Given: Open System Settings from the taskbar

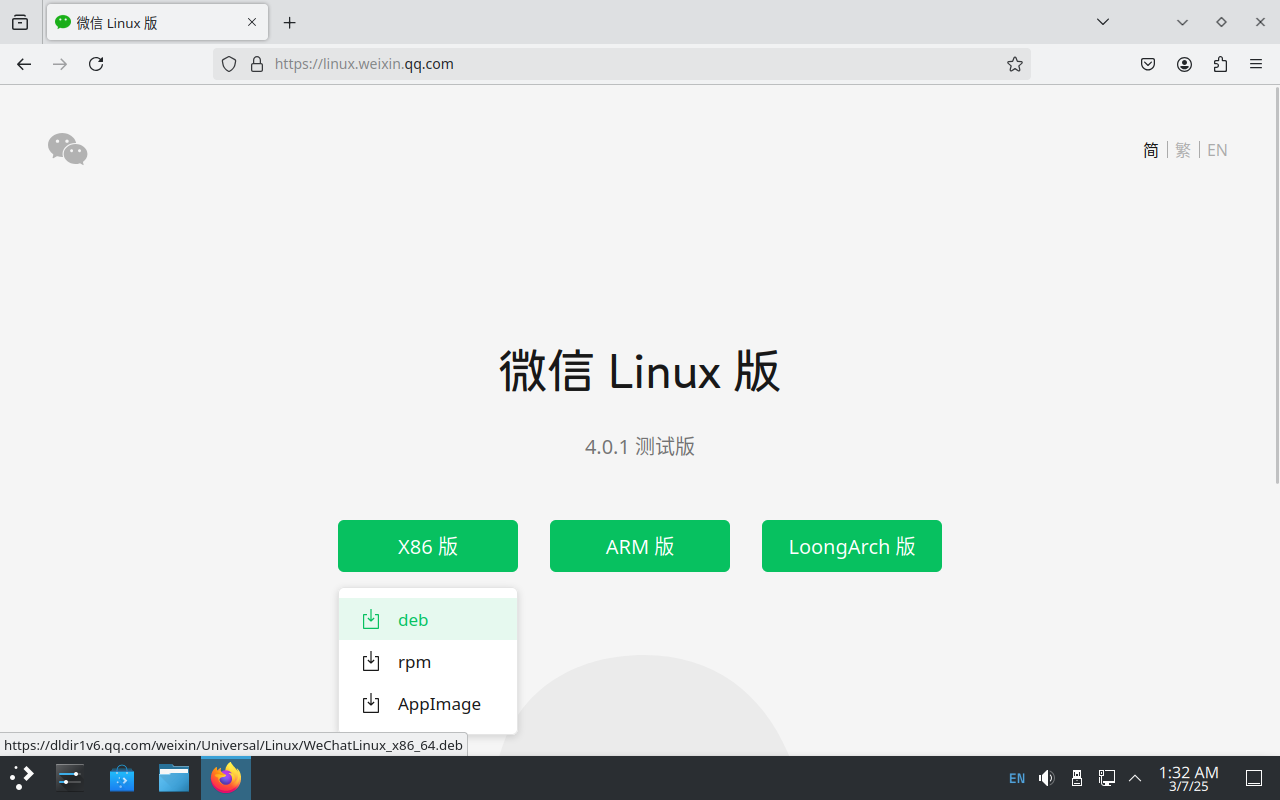Looking at the screenshot, I should [x=70, y=778].
